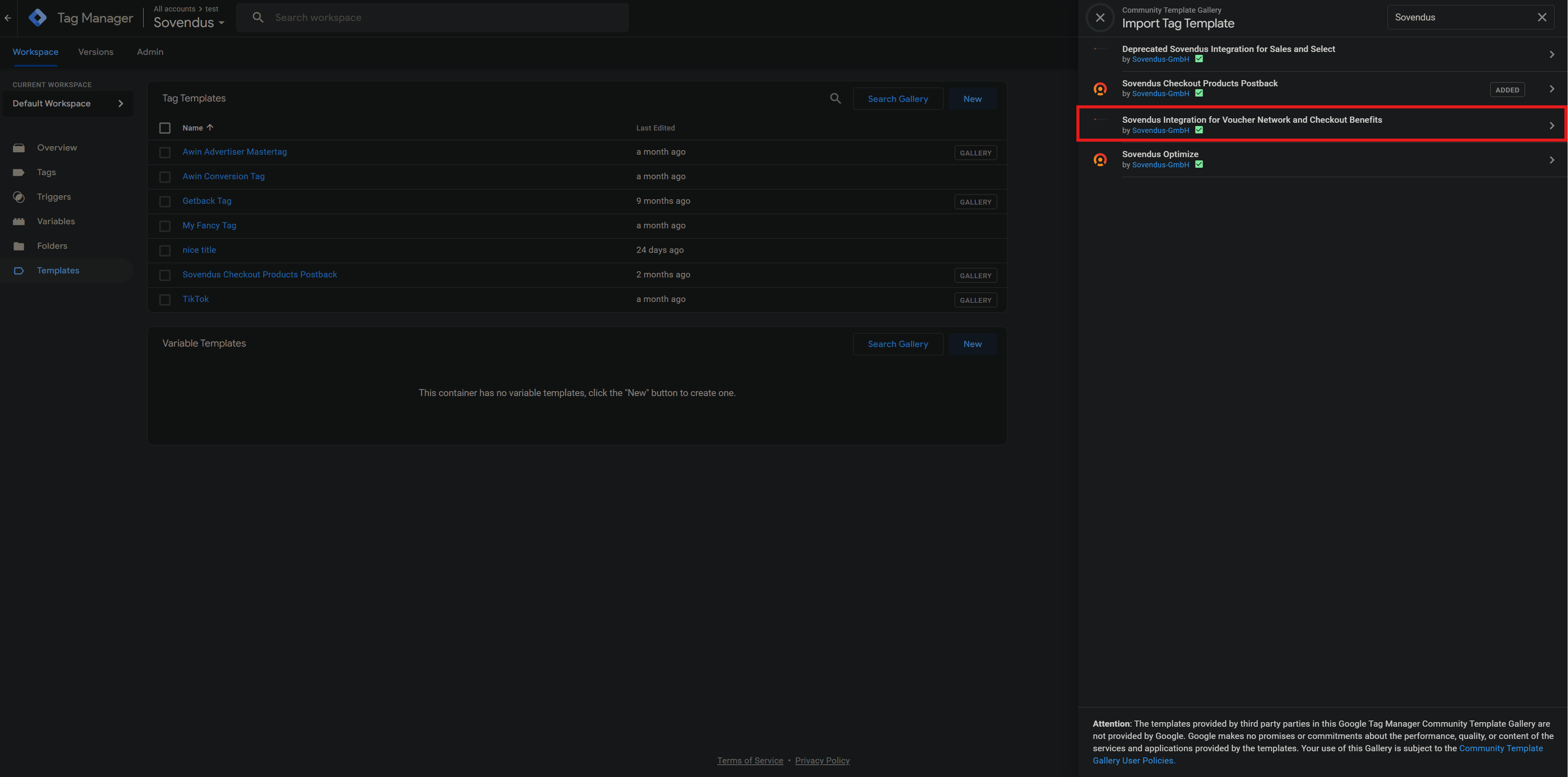Sort templates by the Name column header
The width and height of the screenshot is (1568, 777).
click(192, 128)
